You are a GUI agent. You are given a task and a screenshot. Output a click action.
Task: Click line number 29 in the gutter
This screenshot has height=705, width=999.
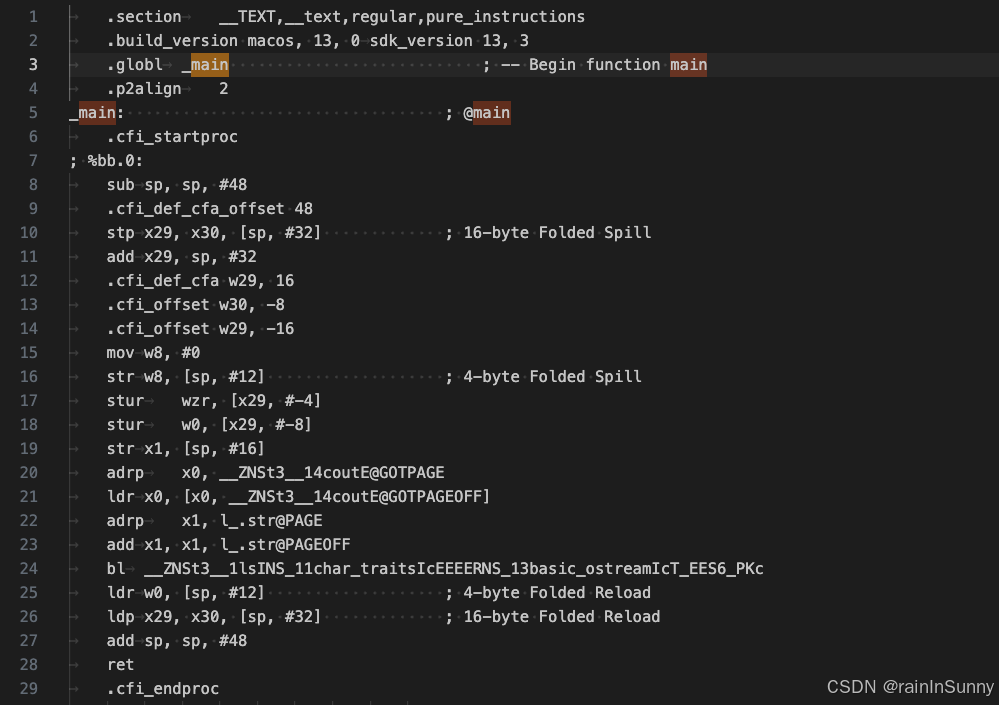click(x=29, y=688)
